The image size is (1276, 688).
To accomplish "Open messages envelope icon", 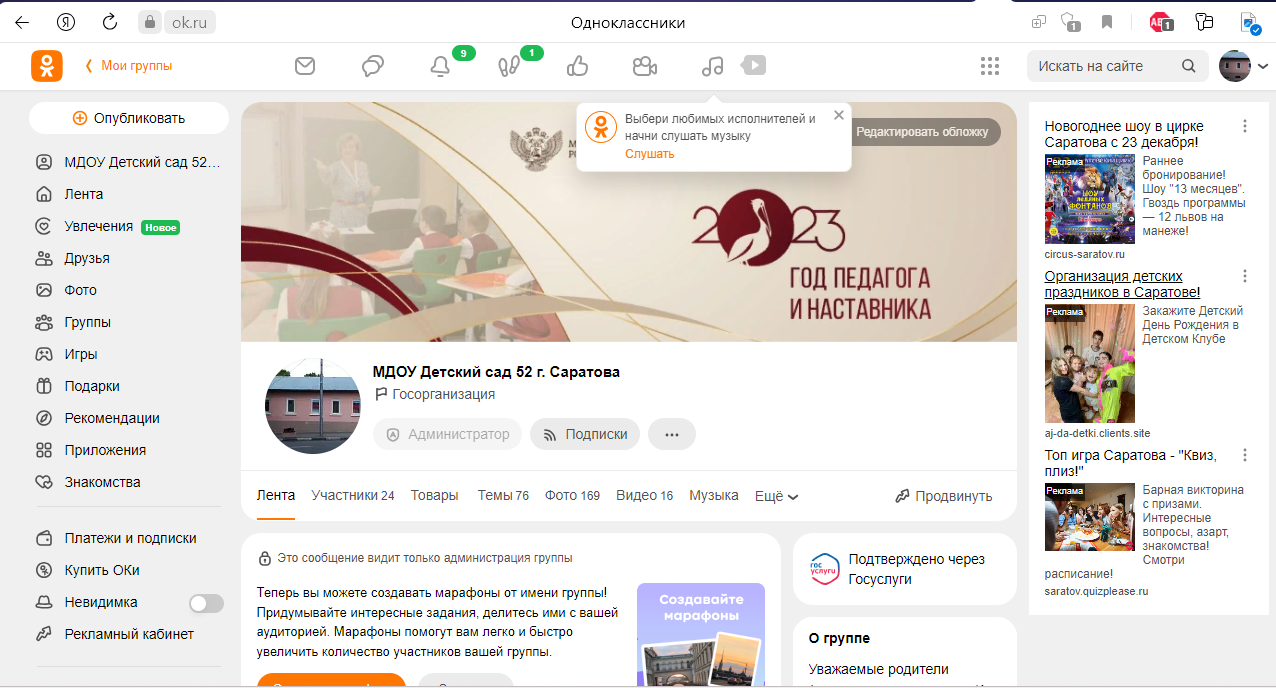I will coord(305,66).
